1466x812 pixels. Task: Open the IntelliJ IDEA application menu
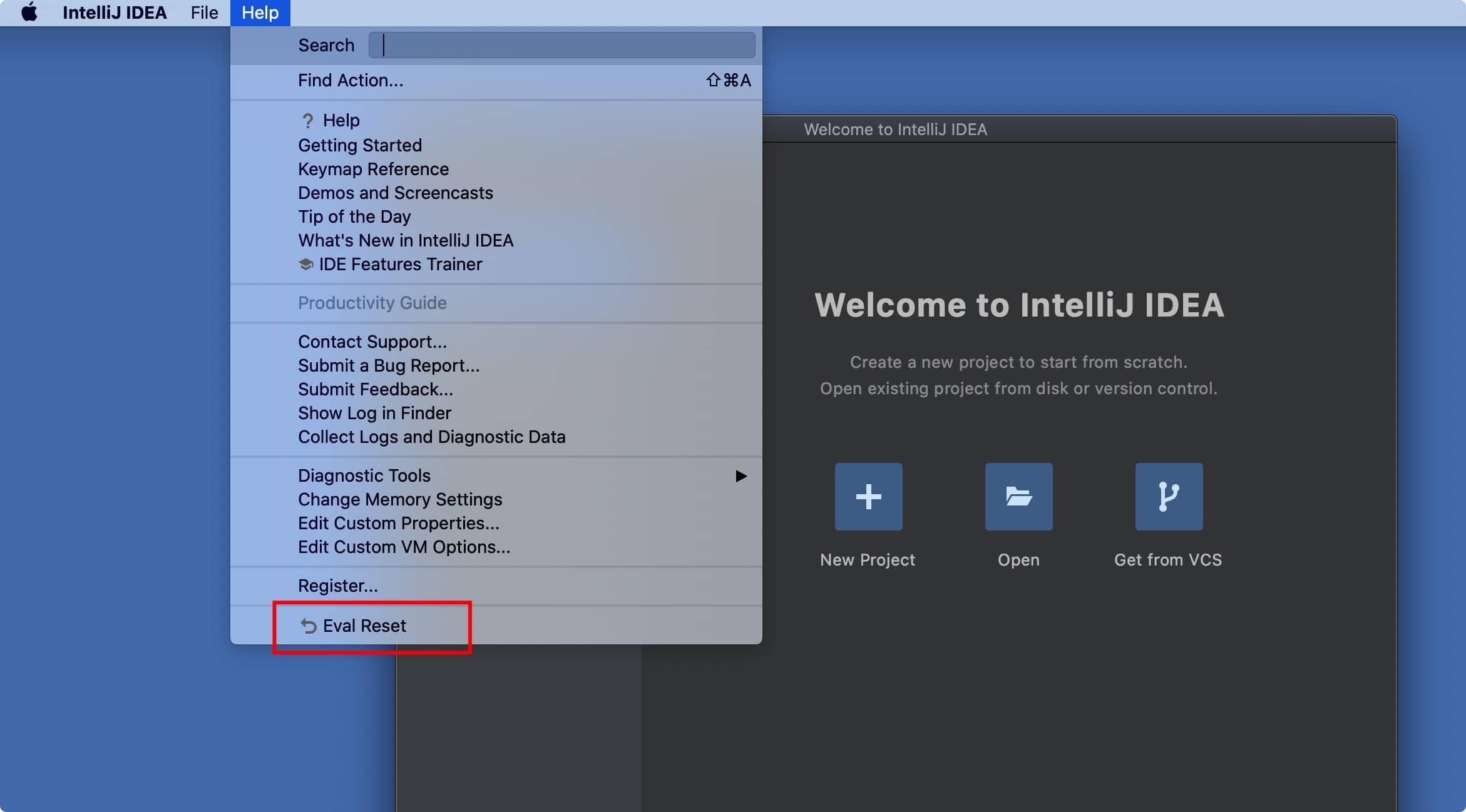[115, 13]
